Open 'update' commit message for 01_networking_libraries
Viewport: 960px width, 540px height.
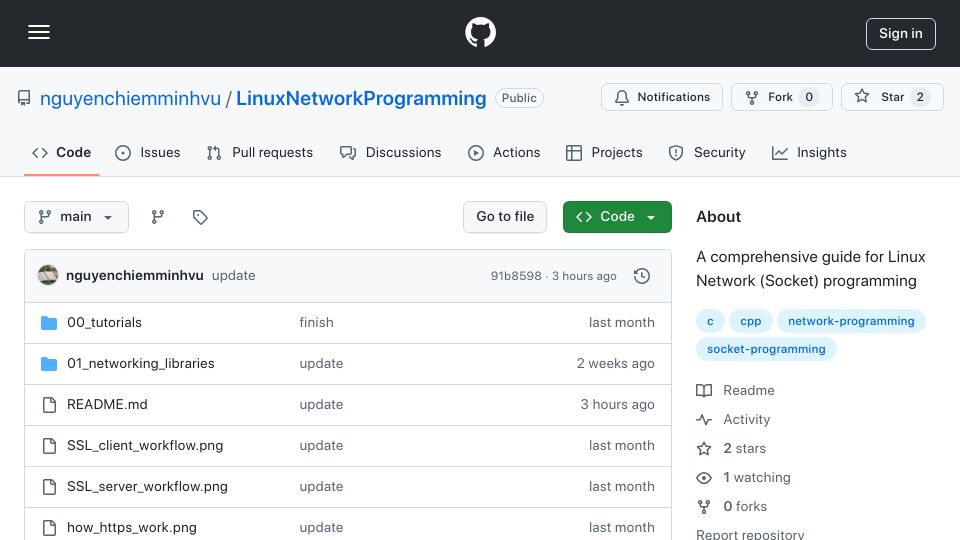pyautogui.click(x=321, y=364)
